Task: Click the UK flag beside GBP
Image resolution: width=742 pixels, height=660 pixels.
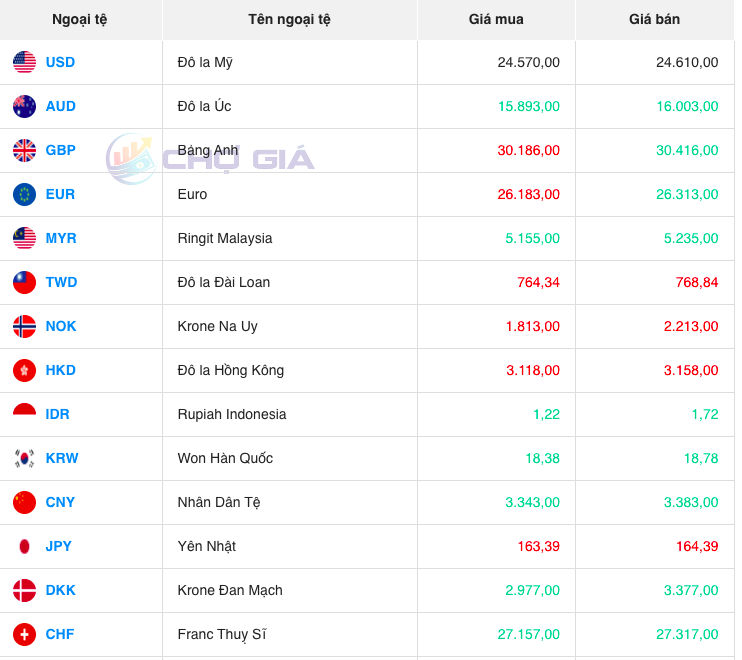Action: 24,150
